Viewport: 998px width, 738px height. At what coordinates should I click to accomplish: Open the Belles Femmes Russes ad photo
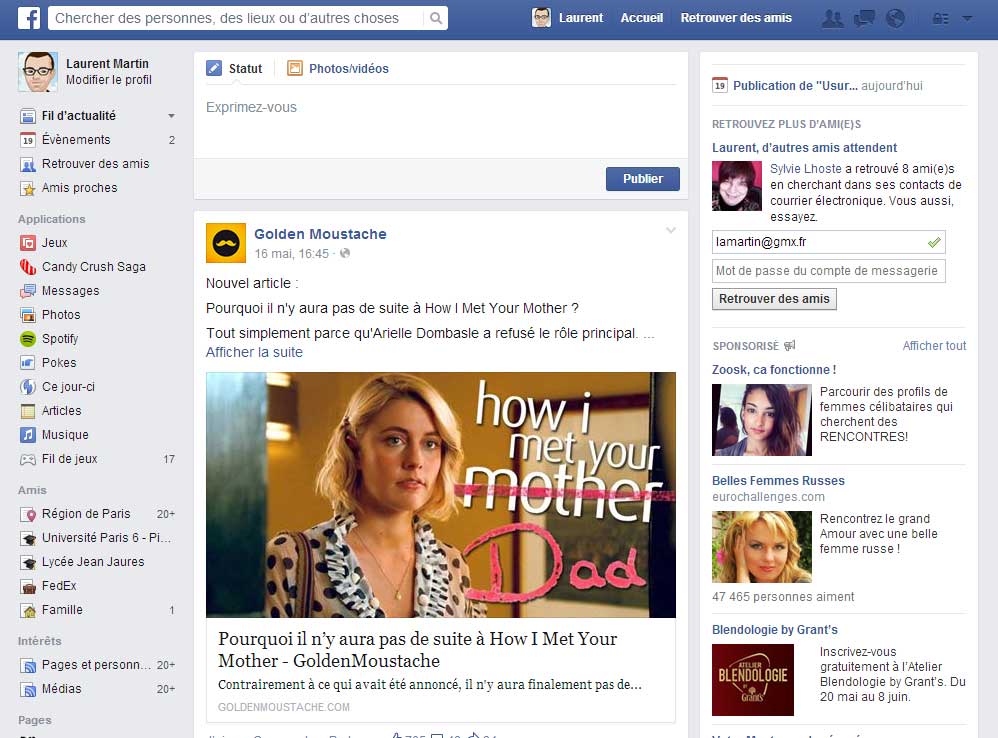point(762,547)
